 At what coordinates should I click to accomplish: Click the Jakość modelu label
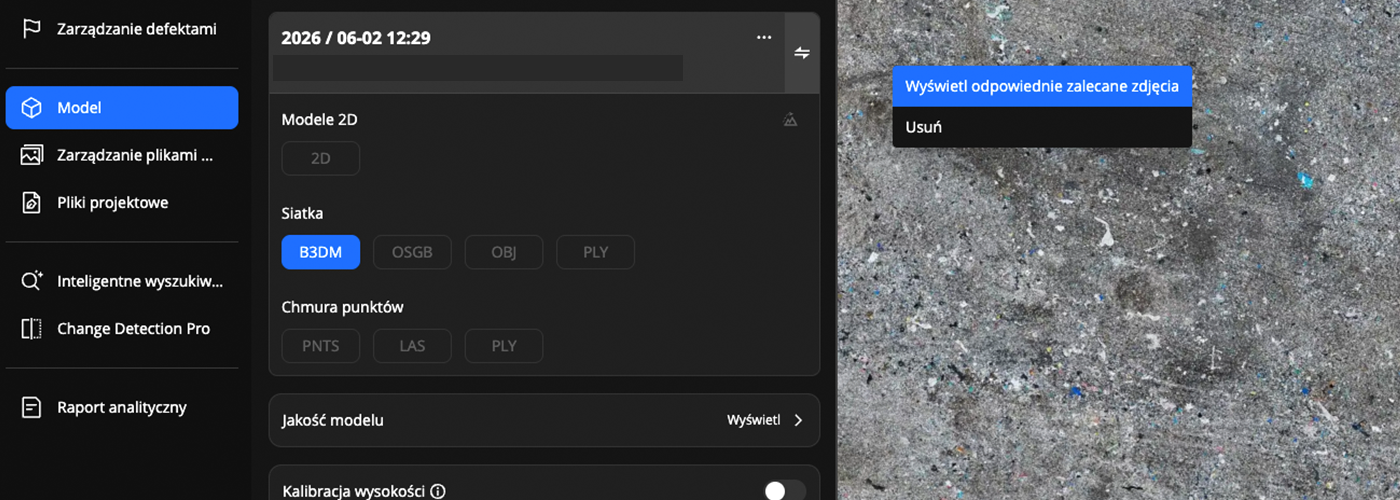tap(333, 420)
